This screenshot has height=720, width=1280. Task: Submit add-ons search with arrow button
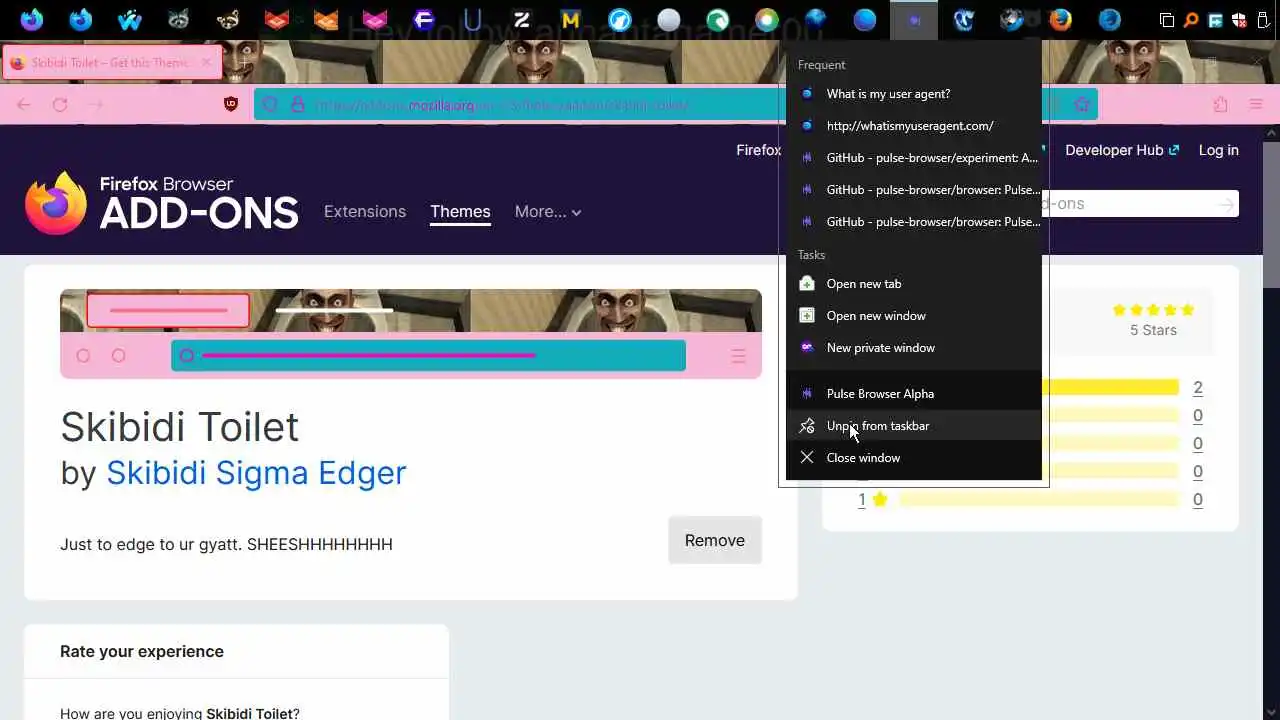tap(1226, 204)
